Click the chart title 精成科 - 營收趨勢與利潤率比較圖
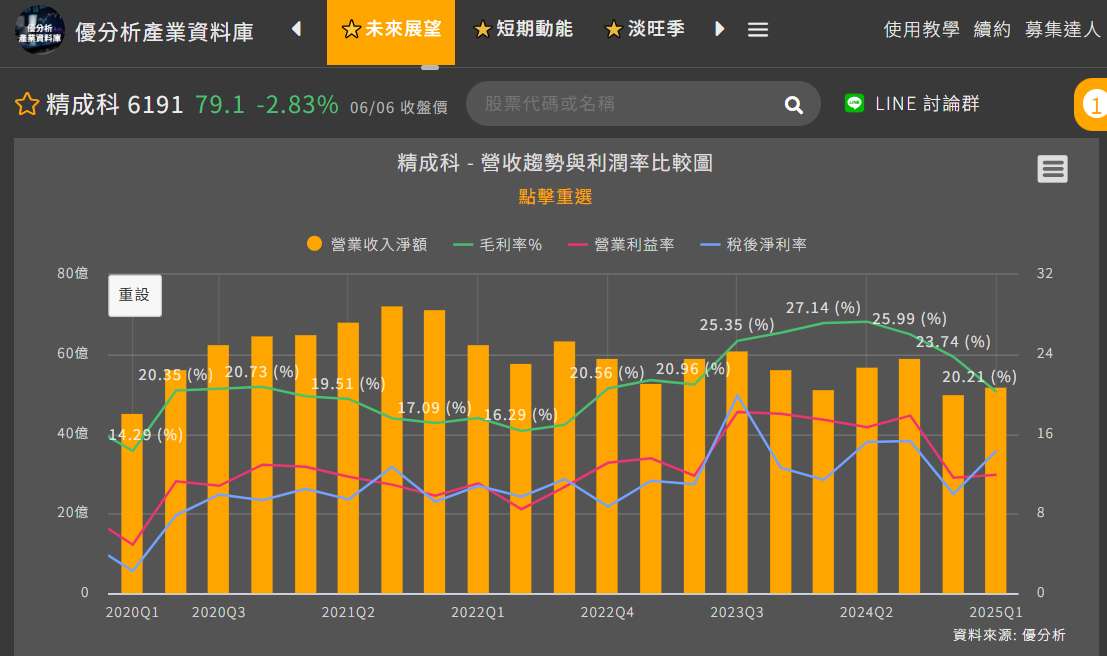1107x656 pixels. (x=555, y=163)
